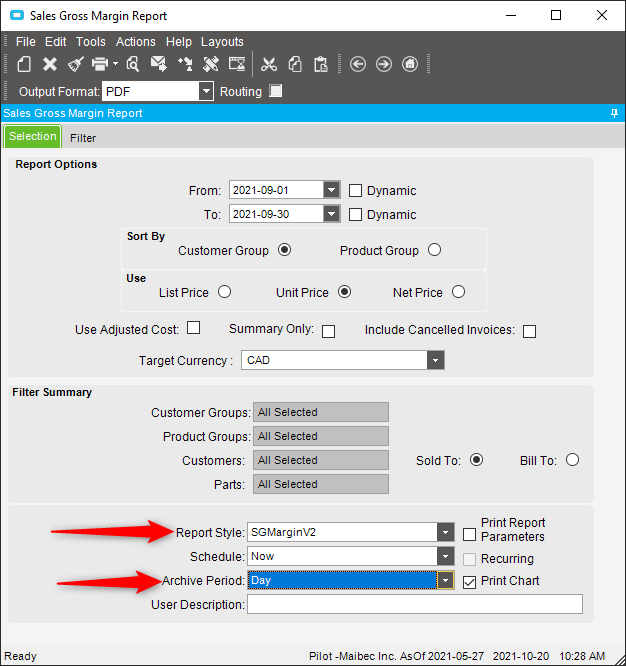Click the Customer Groups All Selected field
This screenshot has height=666, width=626.
(321, 412)
